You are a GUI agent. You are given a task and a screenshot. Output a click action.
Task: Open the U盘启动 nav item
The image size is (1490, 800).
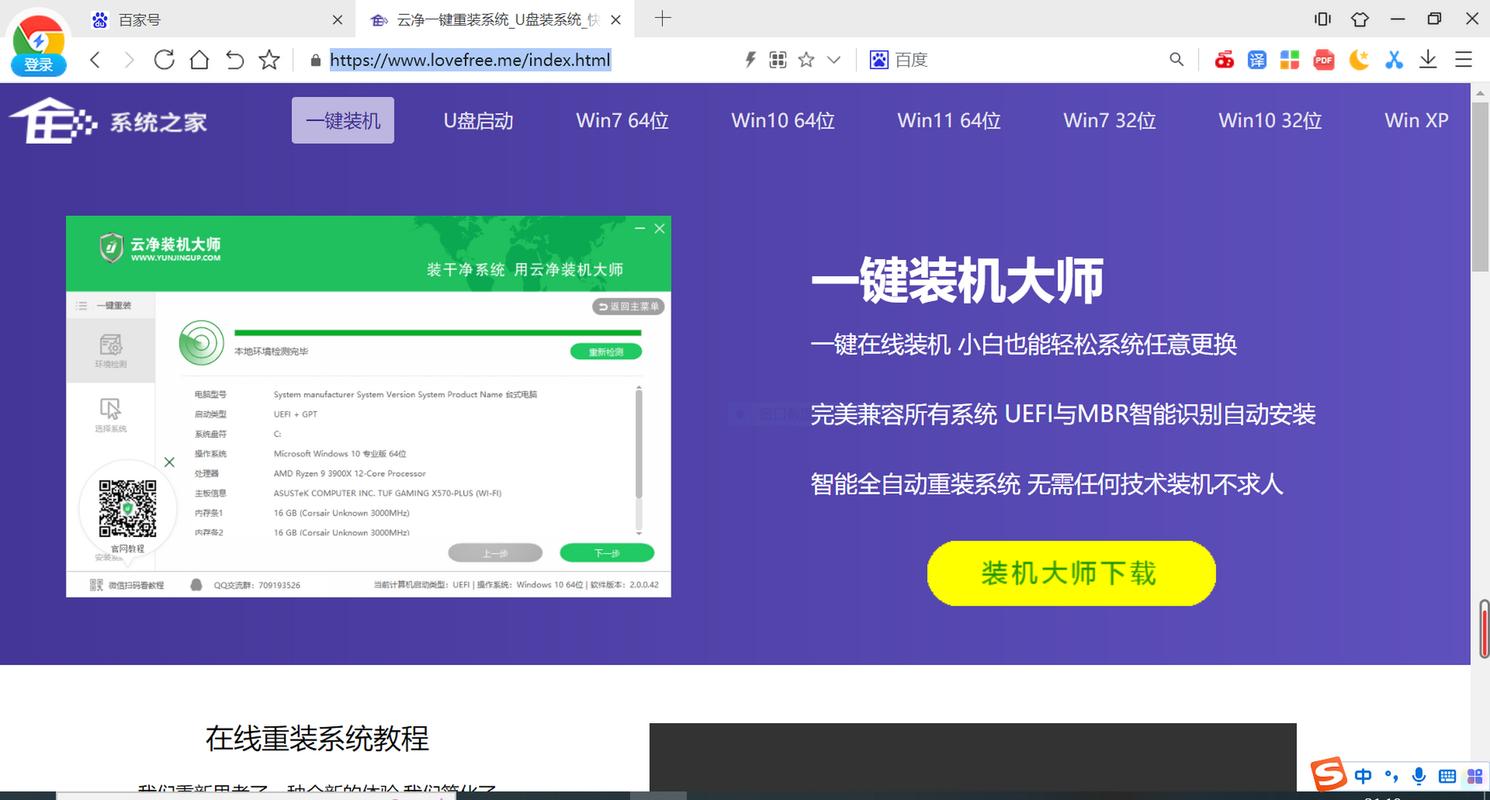tap(478, 120)
